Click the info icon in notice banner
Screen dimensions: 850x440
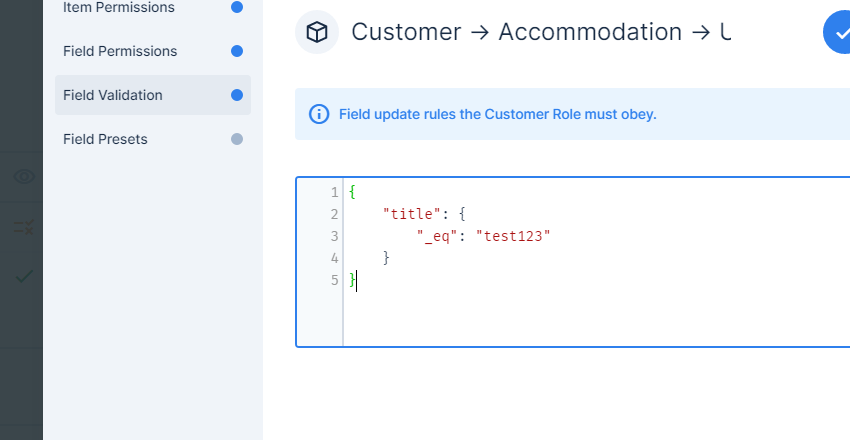[319, 114]
